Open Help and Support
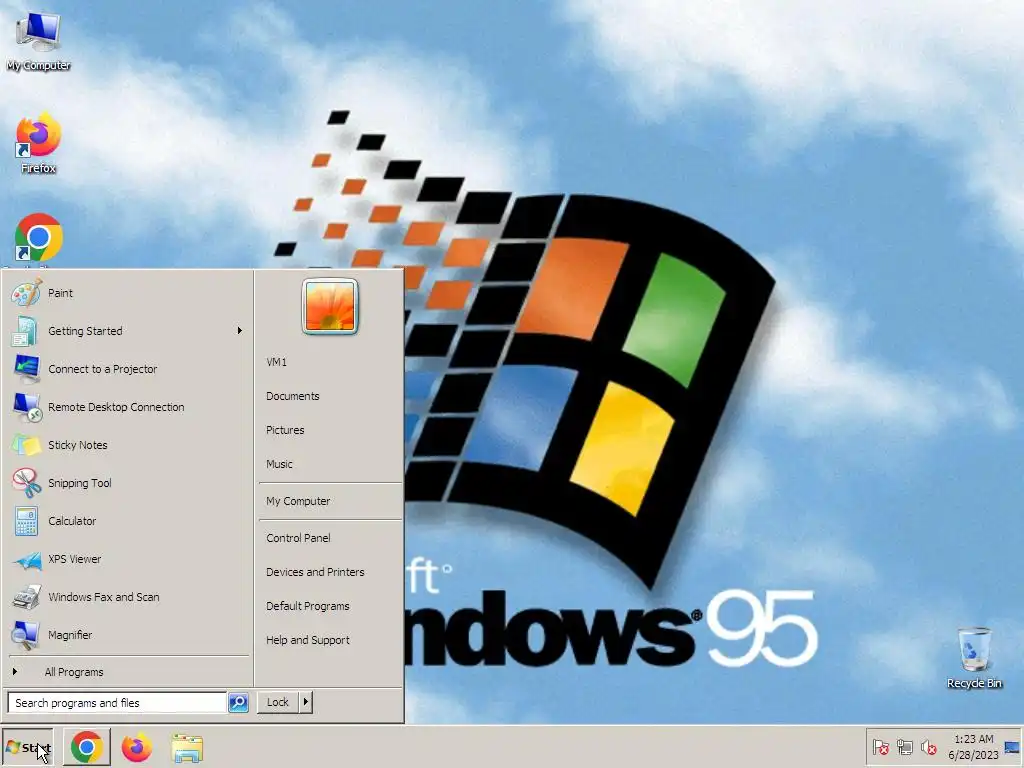1024x768 pixels. tap(308, 640)
